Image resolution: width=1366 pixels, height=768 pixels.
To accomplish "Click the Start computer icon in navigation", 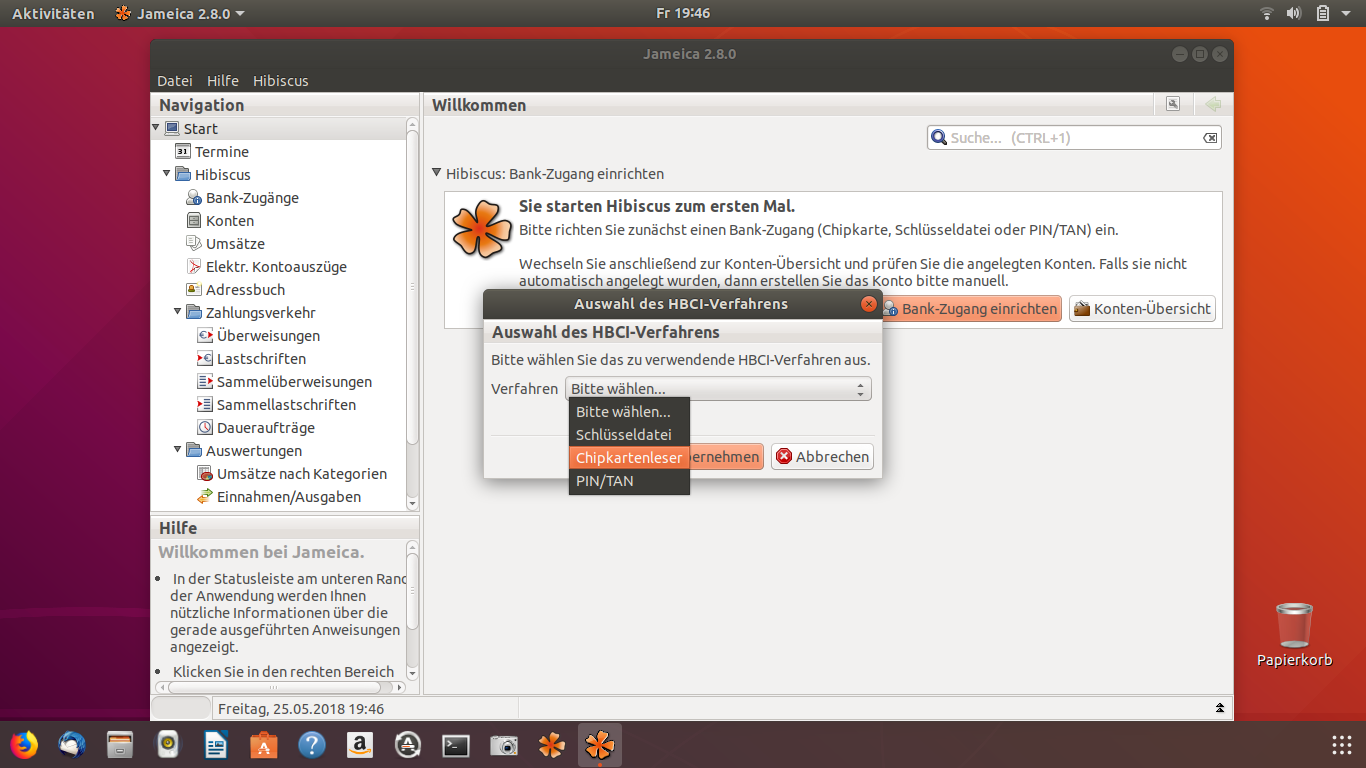I will (172, 128).
